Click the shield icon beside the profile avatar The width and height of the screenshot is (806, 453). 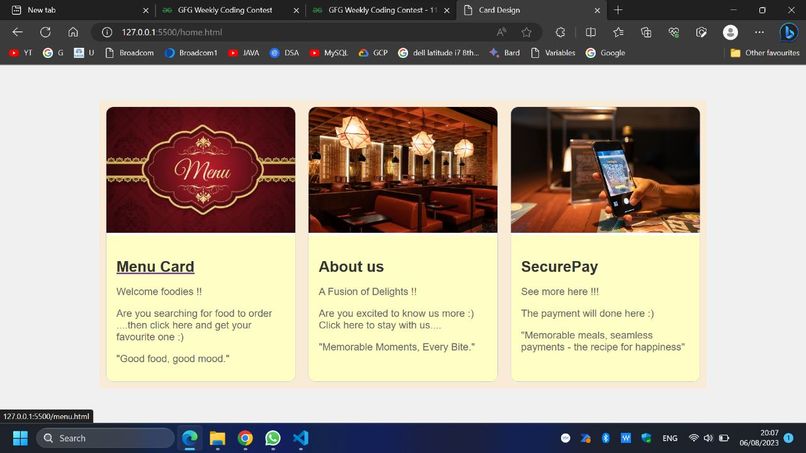coord(701,32)
